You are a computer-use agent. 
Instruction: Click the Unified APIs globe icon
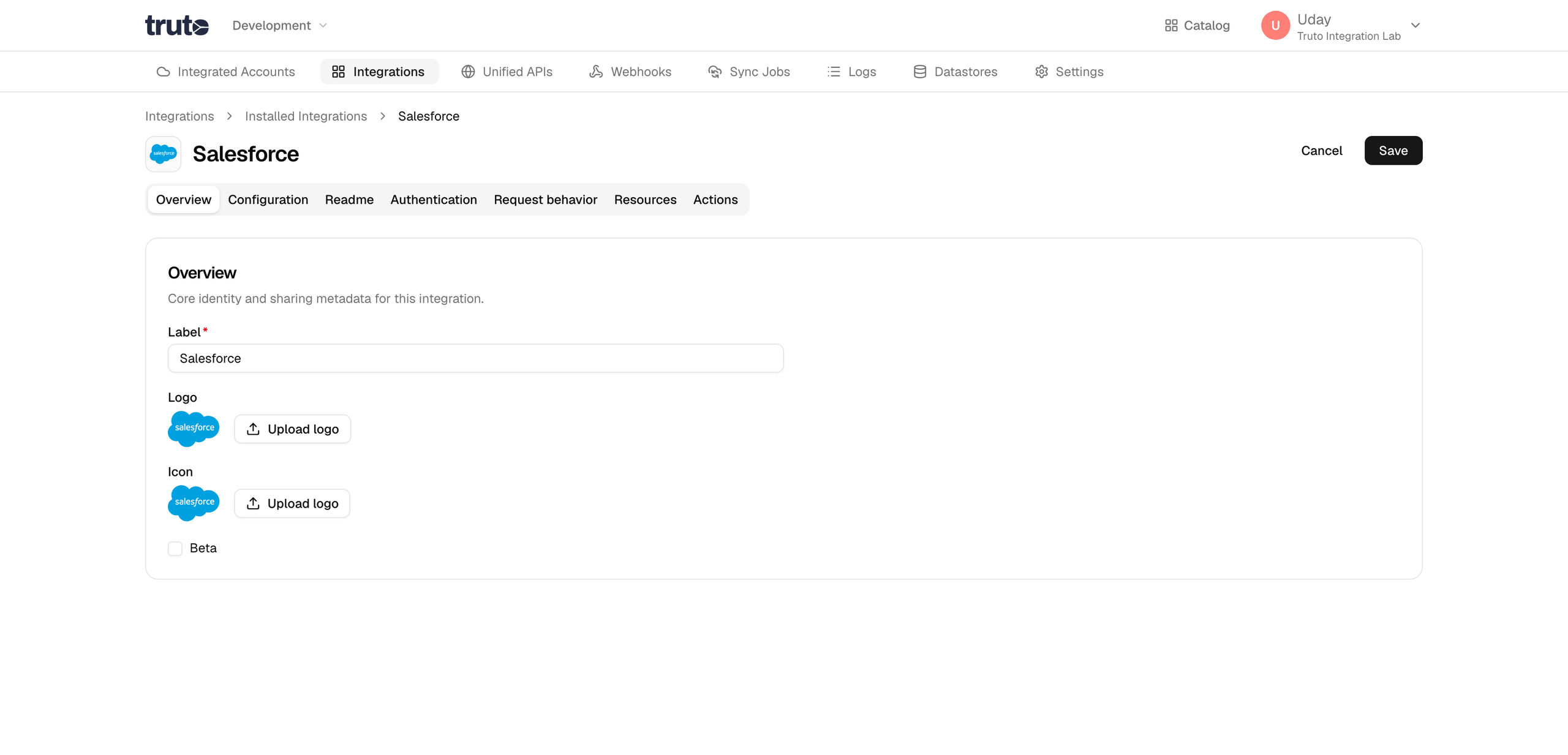[468, 72]
